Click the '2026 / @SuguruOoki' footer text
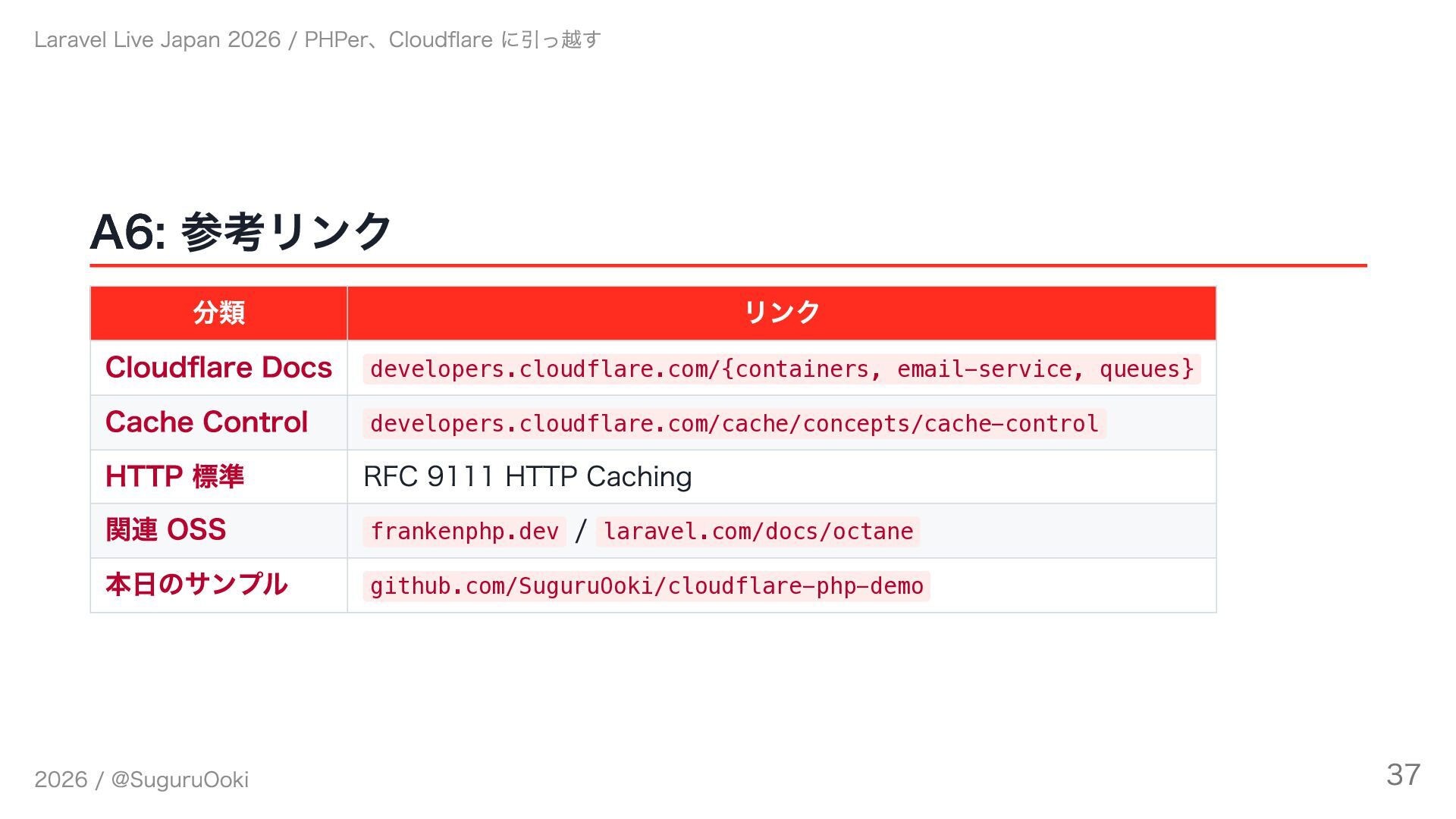 click(141, 780)
